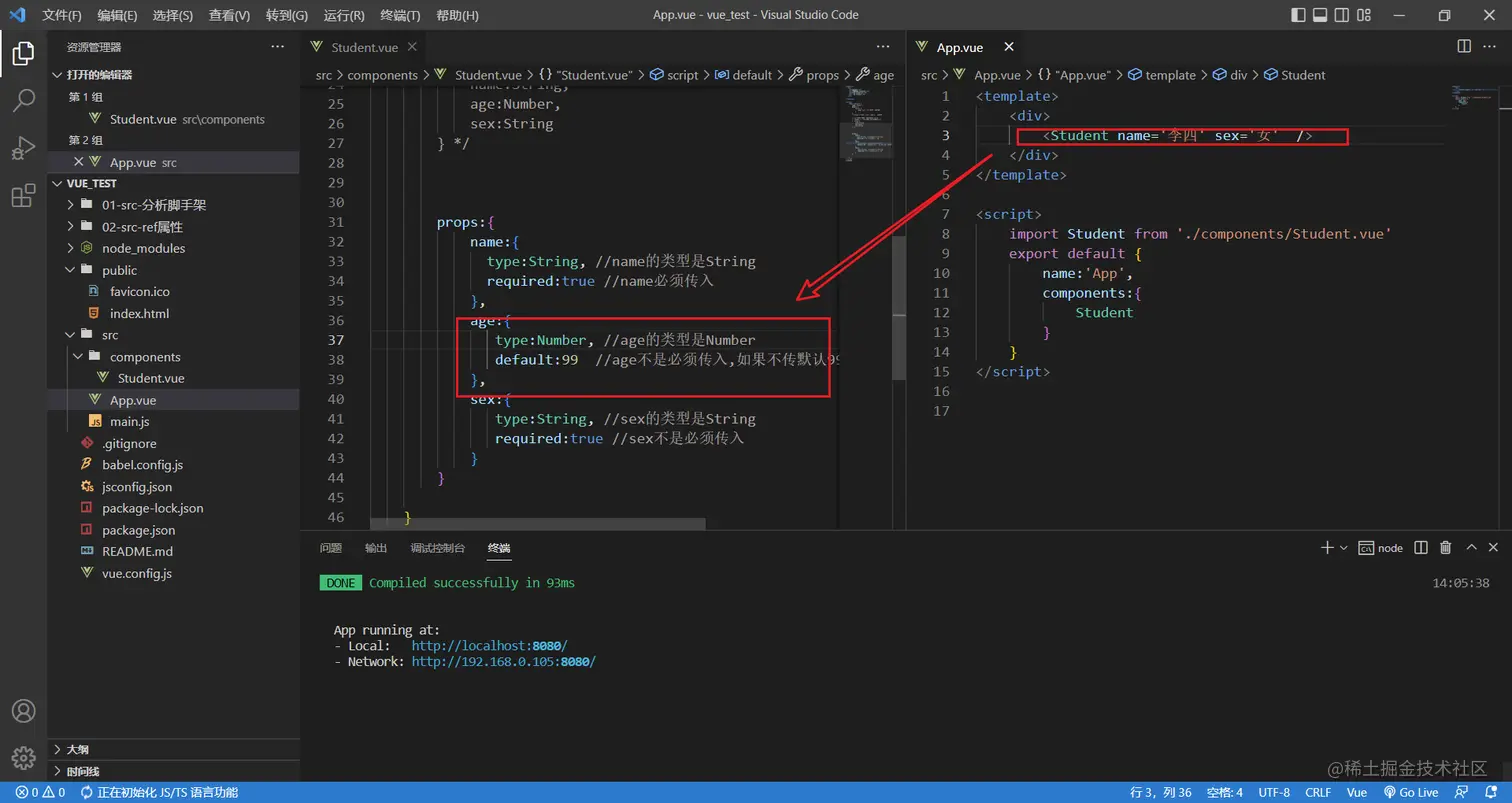Click CRLF line ending in status bar

pyautogui.click(x=1318, y=792)
